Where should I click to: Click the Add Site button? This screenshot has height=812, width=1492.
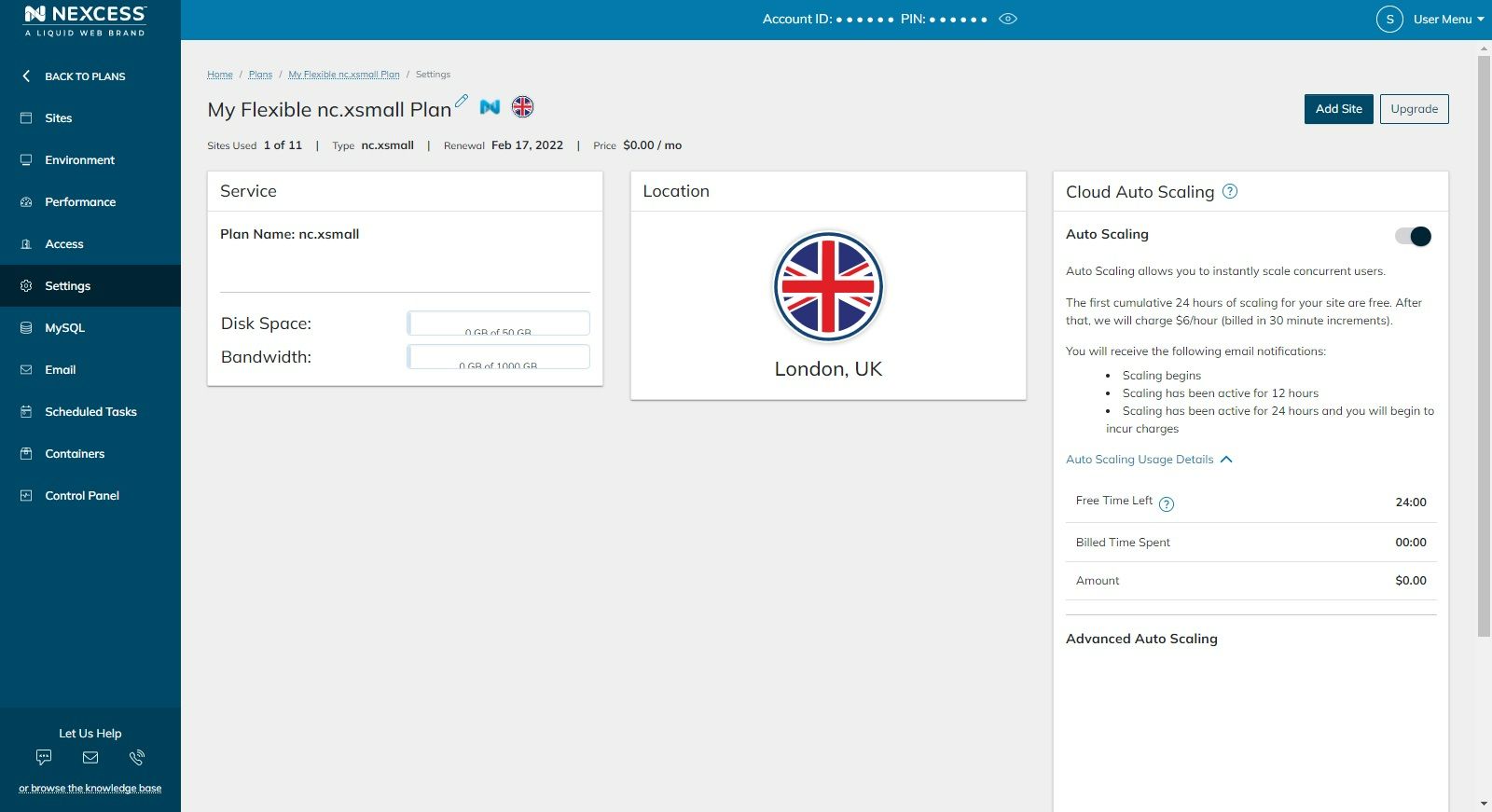coord(1338,109)
